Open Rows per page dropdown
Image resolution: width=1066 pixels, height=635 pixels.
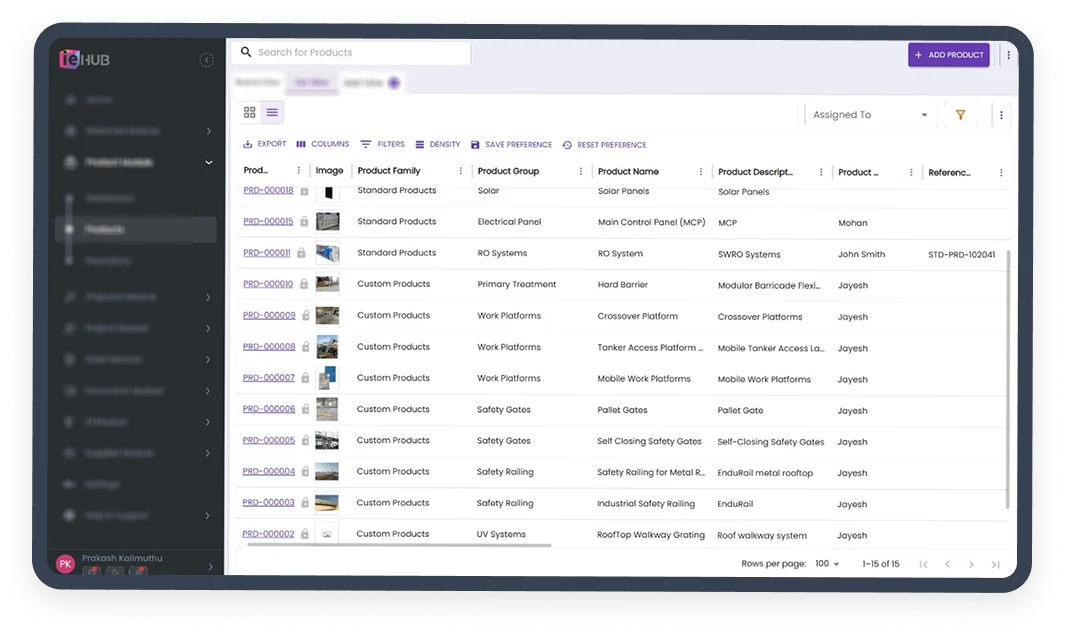[827, 564]
